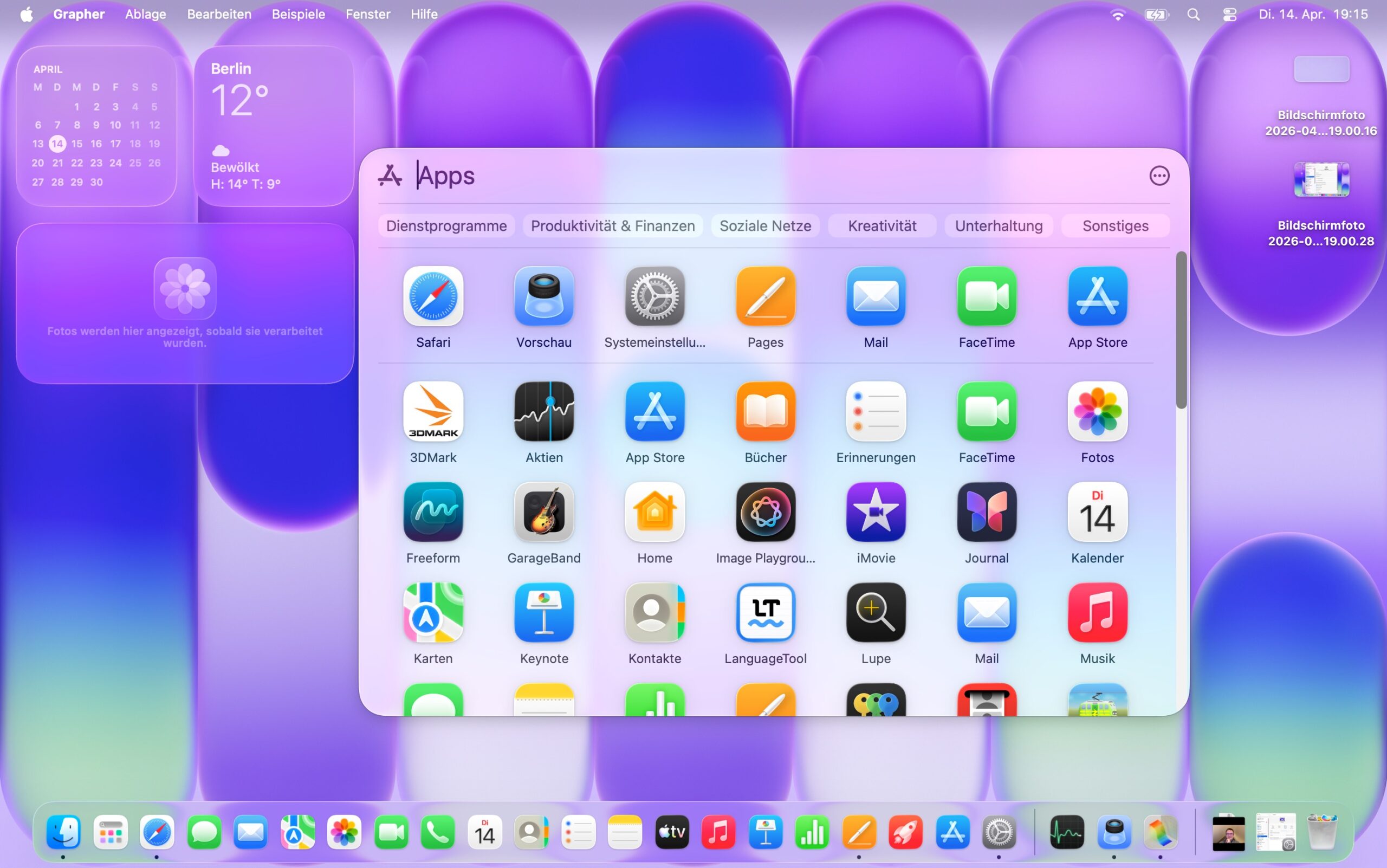This screenshot has height=868, width=1387.
Task: Select the Unterhaltung category button
Action: pos(999,225)
